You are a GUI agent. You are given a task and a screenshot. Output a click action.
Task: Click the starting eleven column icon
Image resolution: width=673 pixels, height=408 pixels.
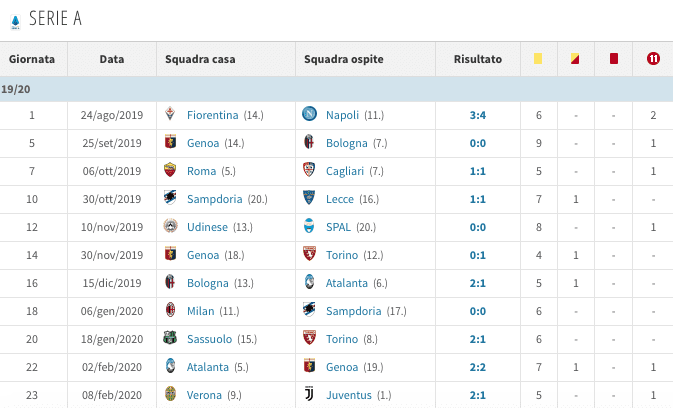pyautogui.click(x=652, y=59)
